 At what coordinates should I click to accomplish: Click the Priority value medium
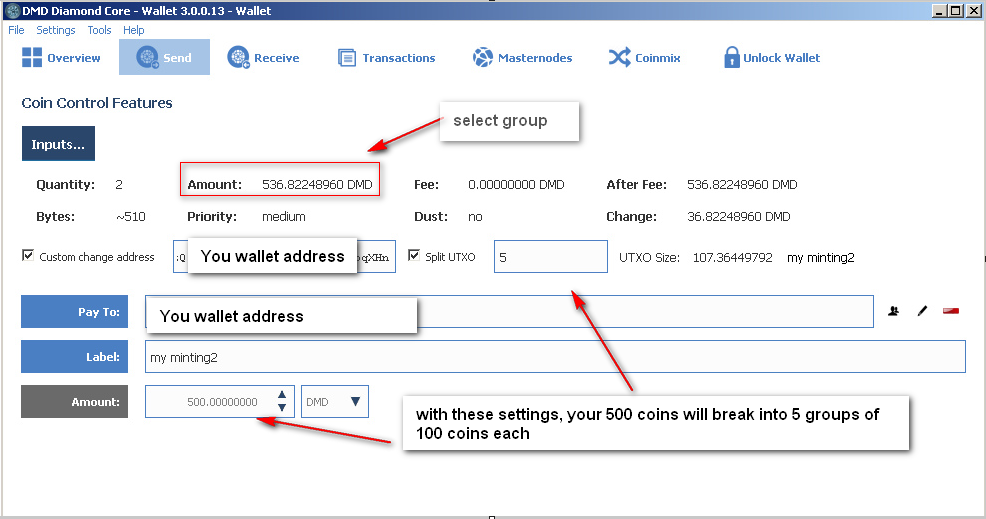(x=284, y=216)
